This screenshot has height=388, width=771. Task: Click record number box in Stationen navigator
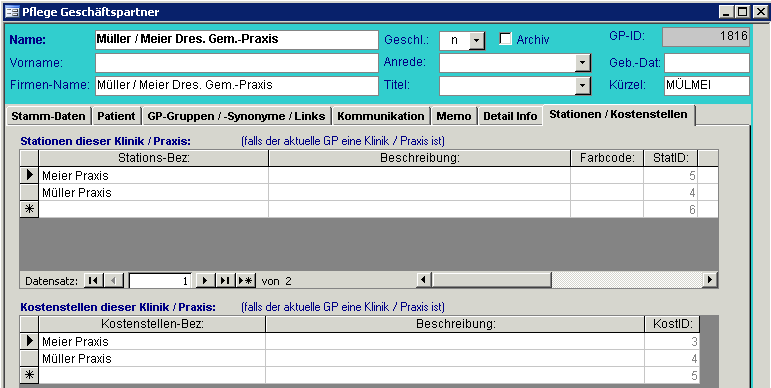(x=161, y=281)
